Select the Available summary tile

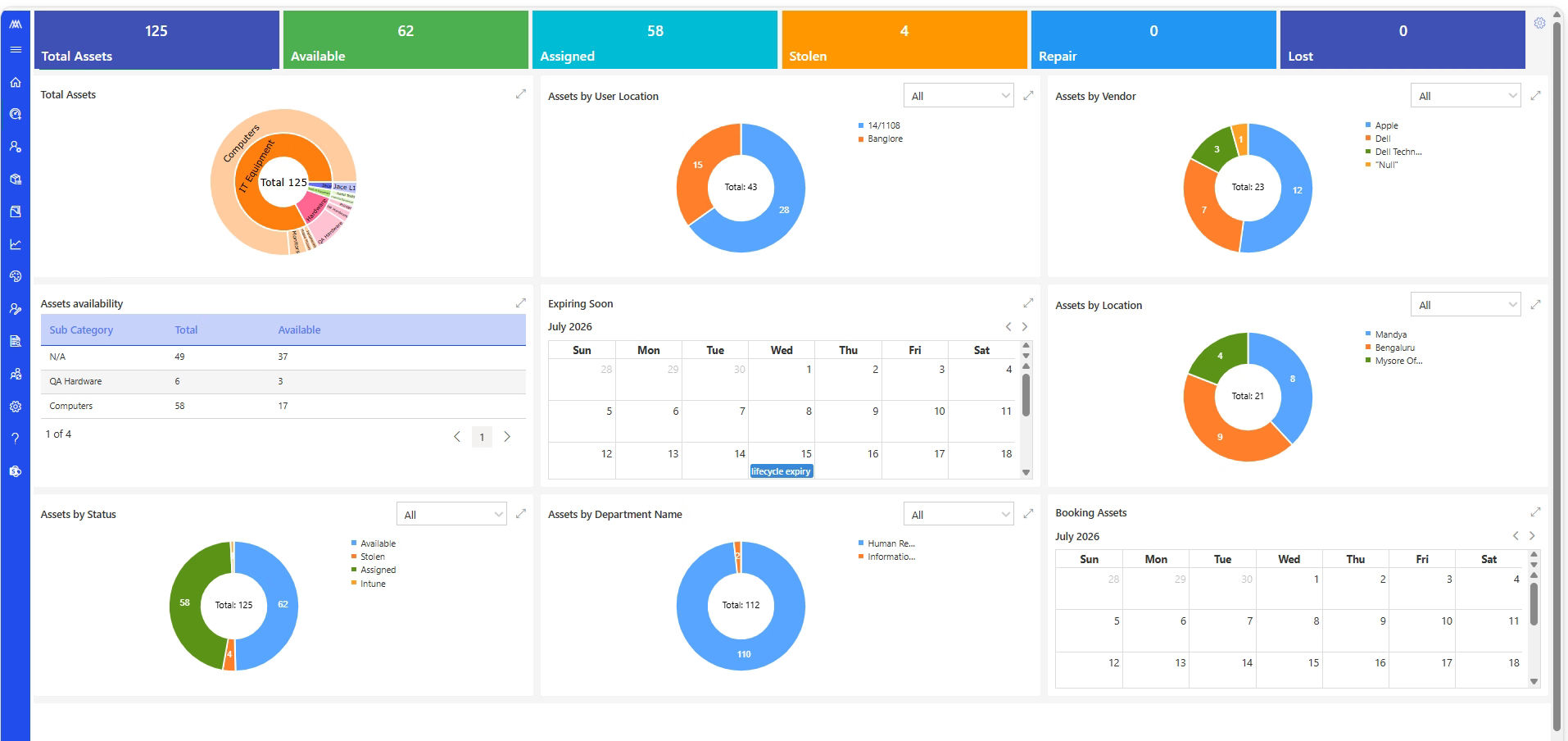click(x=406, y=40)
